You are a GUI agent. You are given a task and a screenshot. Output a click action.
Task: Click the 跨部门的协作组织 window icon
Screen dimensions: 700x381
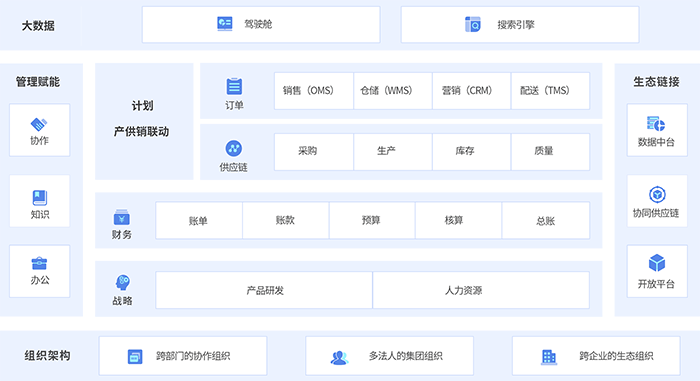(135, 356)
